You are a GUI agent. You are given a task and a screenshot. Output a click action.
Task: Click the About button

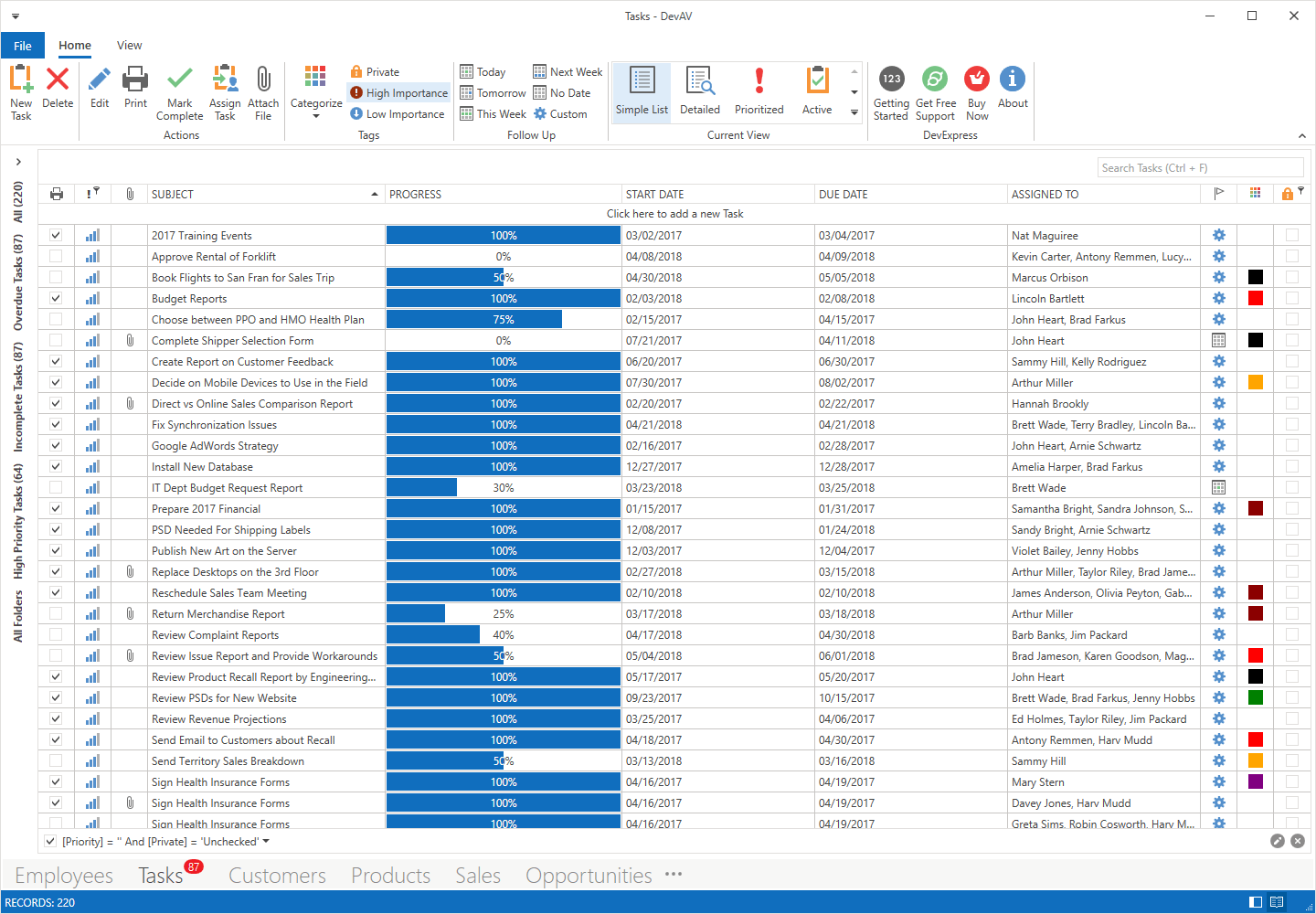click(x=1013, y=91)
